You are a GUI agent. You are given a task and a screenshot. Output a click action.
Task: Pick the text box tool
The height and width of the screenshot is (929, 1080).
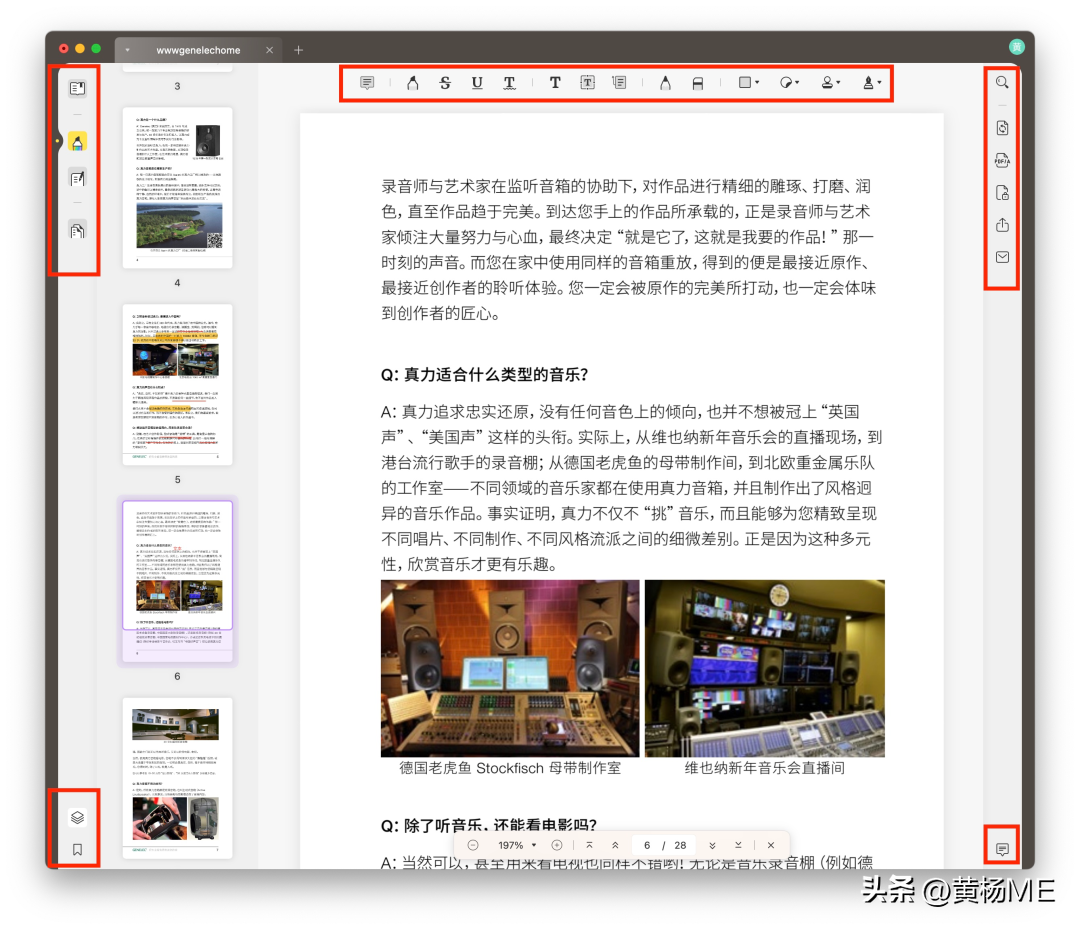click(587, 83)
